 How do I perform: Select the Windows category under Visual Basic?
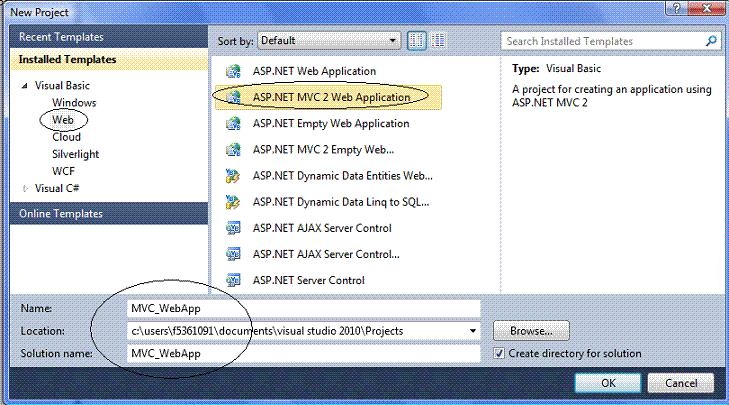click(74, 103)
